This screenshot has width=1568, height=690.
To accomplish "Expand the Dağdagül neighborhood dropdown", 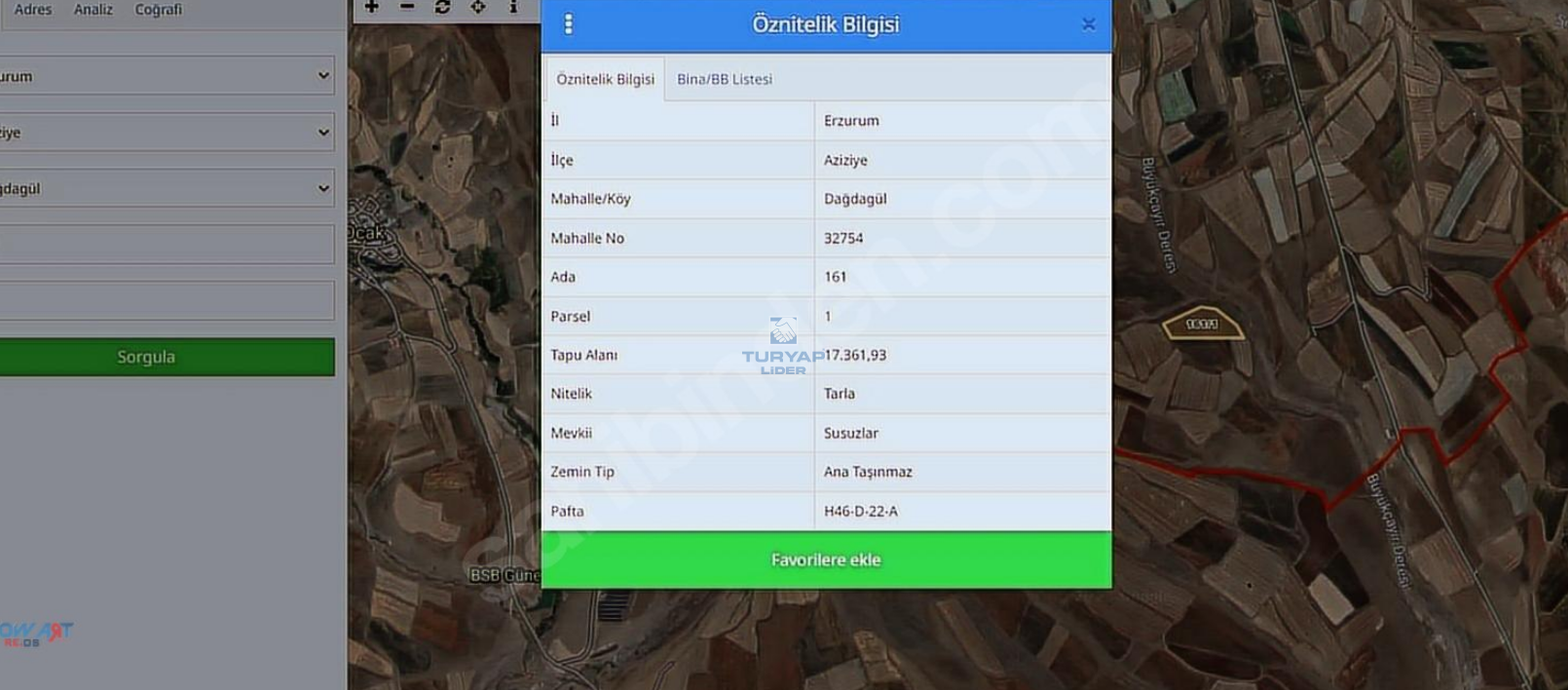I will pos(167,189).
